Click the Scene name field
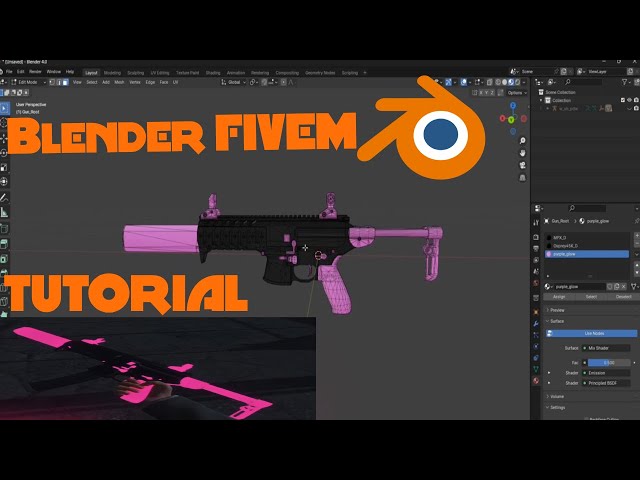Viewport: 640px width, 480px height. 536,71
